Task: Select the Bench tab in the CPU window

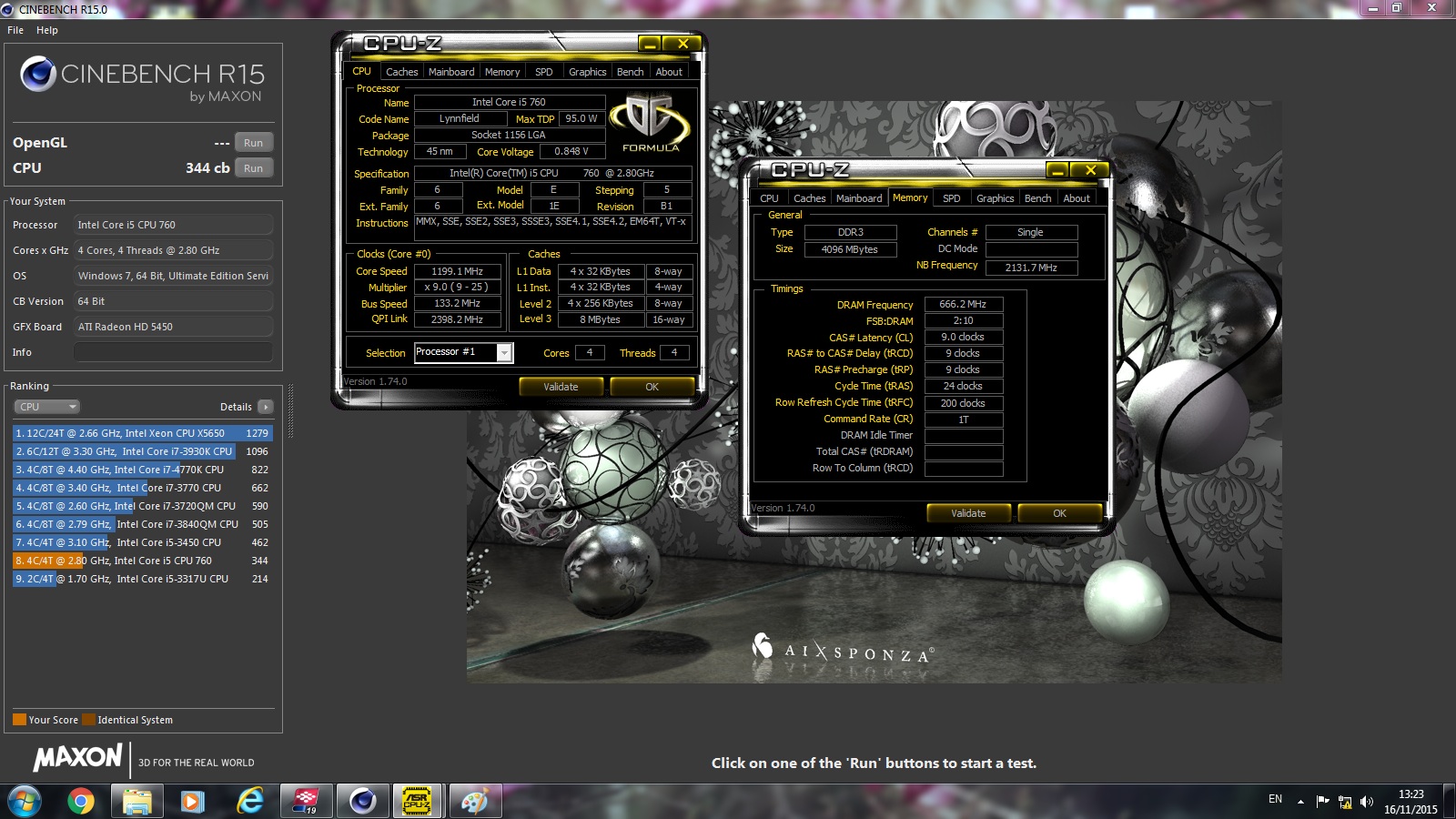Action: [631, 72]
